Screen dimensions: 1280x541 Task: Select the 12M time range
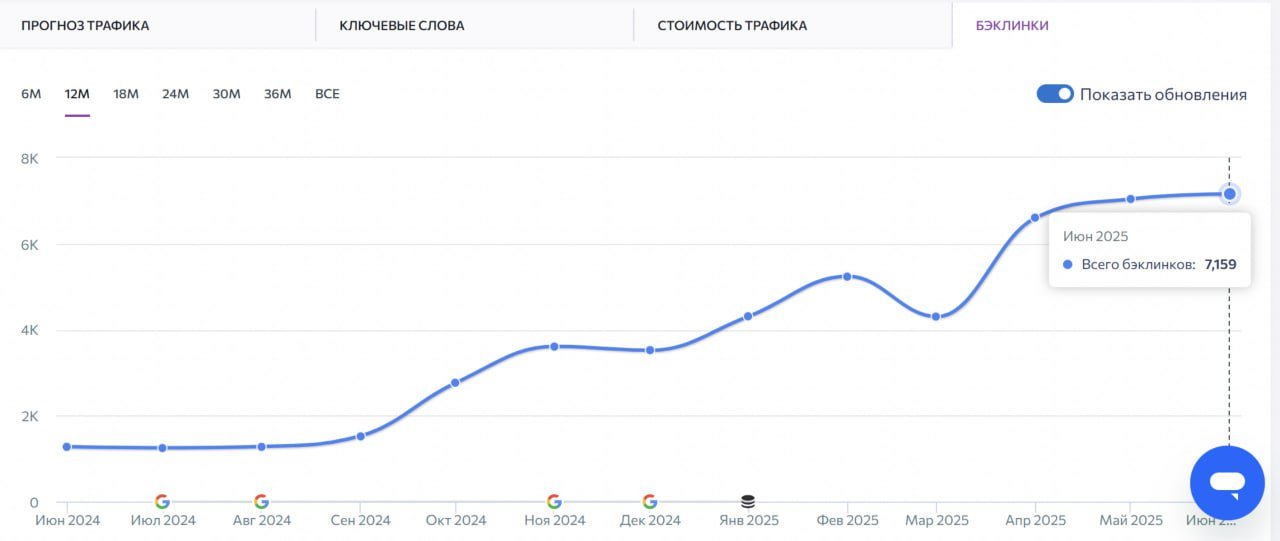(x=77, y=94)
